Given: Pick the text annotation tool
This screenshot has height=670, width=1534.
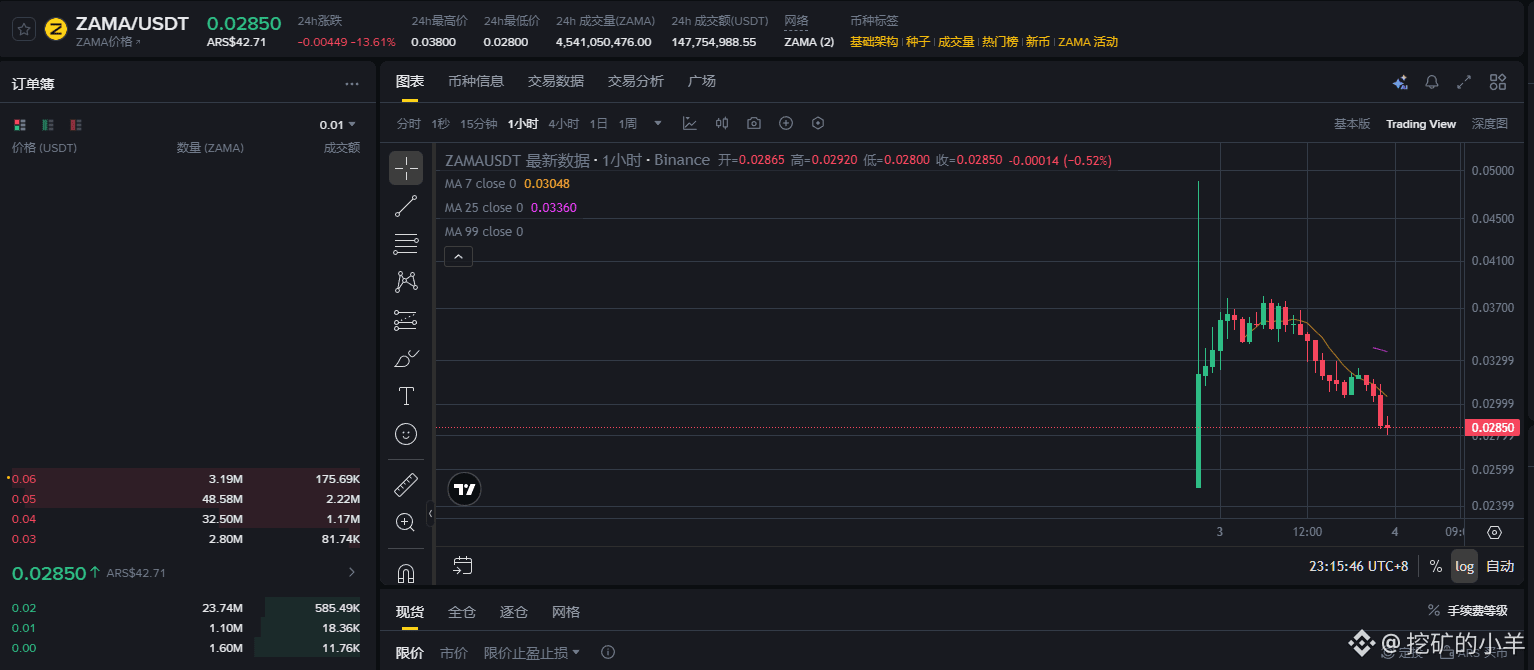Looking at the screenshot, I should (x=406, y=396).
